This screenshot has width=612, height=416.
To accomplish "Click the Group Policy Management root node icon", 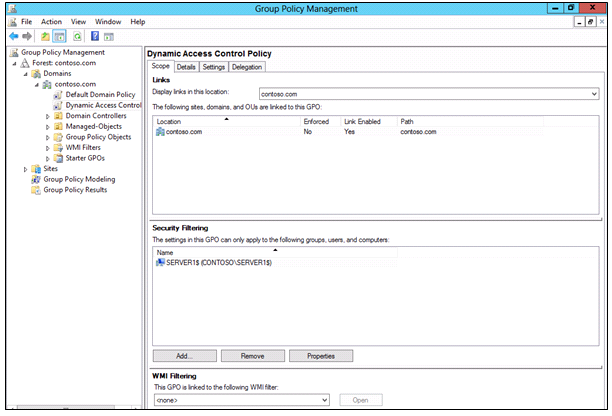I will click(14, 52).
